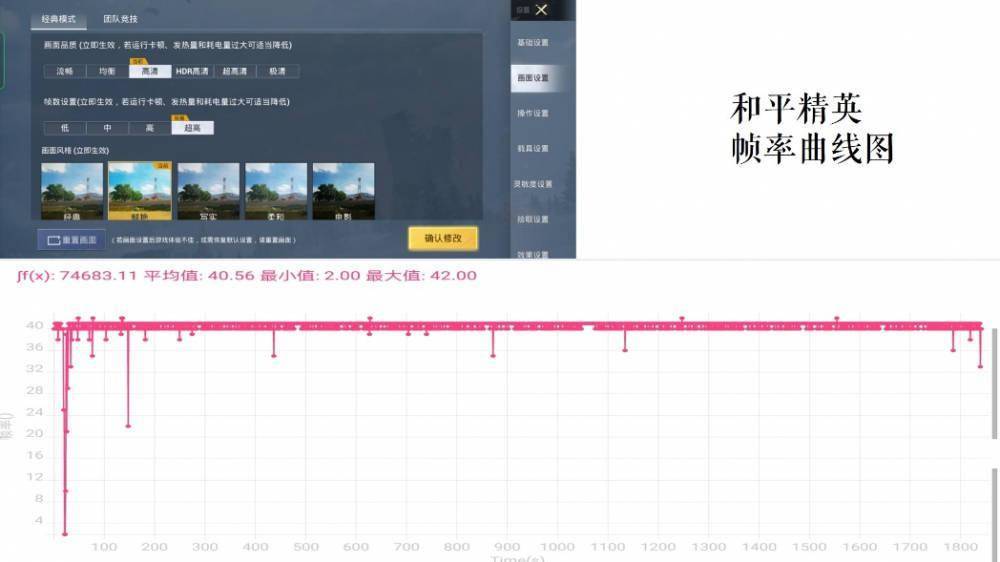Pick the 极清 graphics quality option
This screenshot has height=562, width=1000.
[x=277, y=72]
